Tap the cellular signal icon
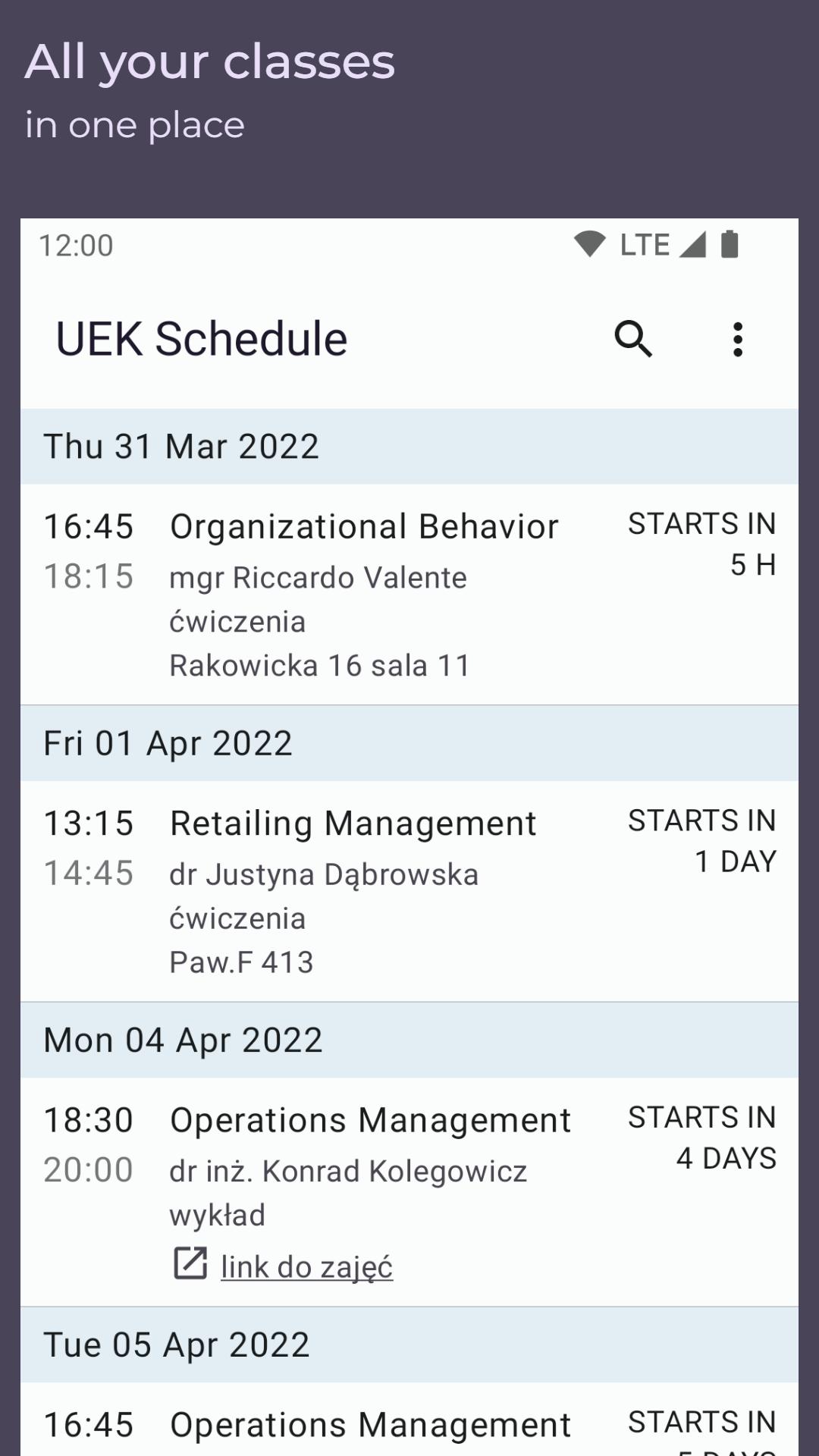819x1456 pixels. pyautogui.click(x=692, y=244)
